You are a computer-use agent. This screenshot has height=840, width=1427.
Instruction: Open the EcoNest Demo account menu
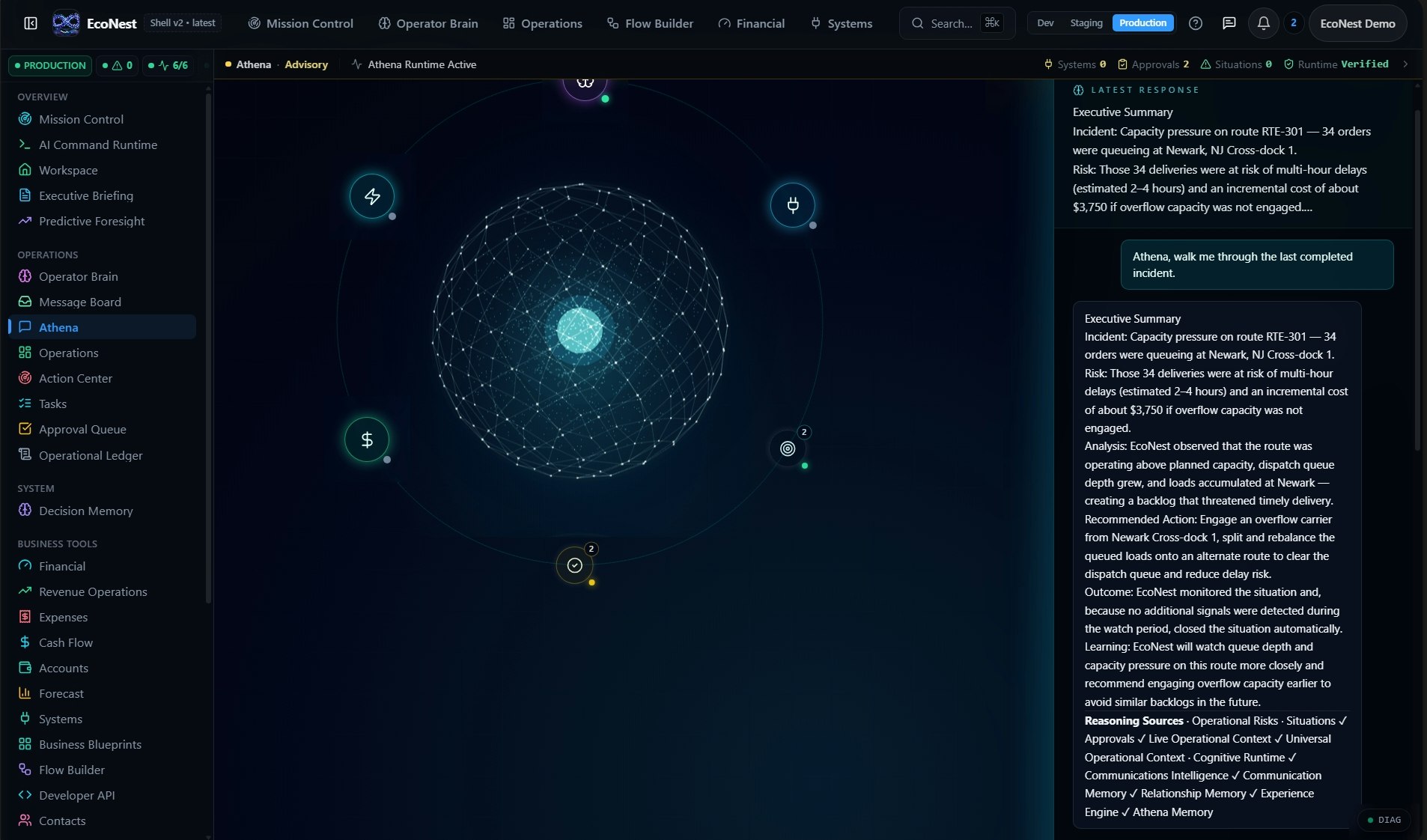pos(1357,23)
